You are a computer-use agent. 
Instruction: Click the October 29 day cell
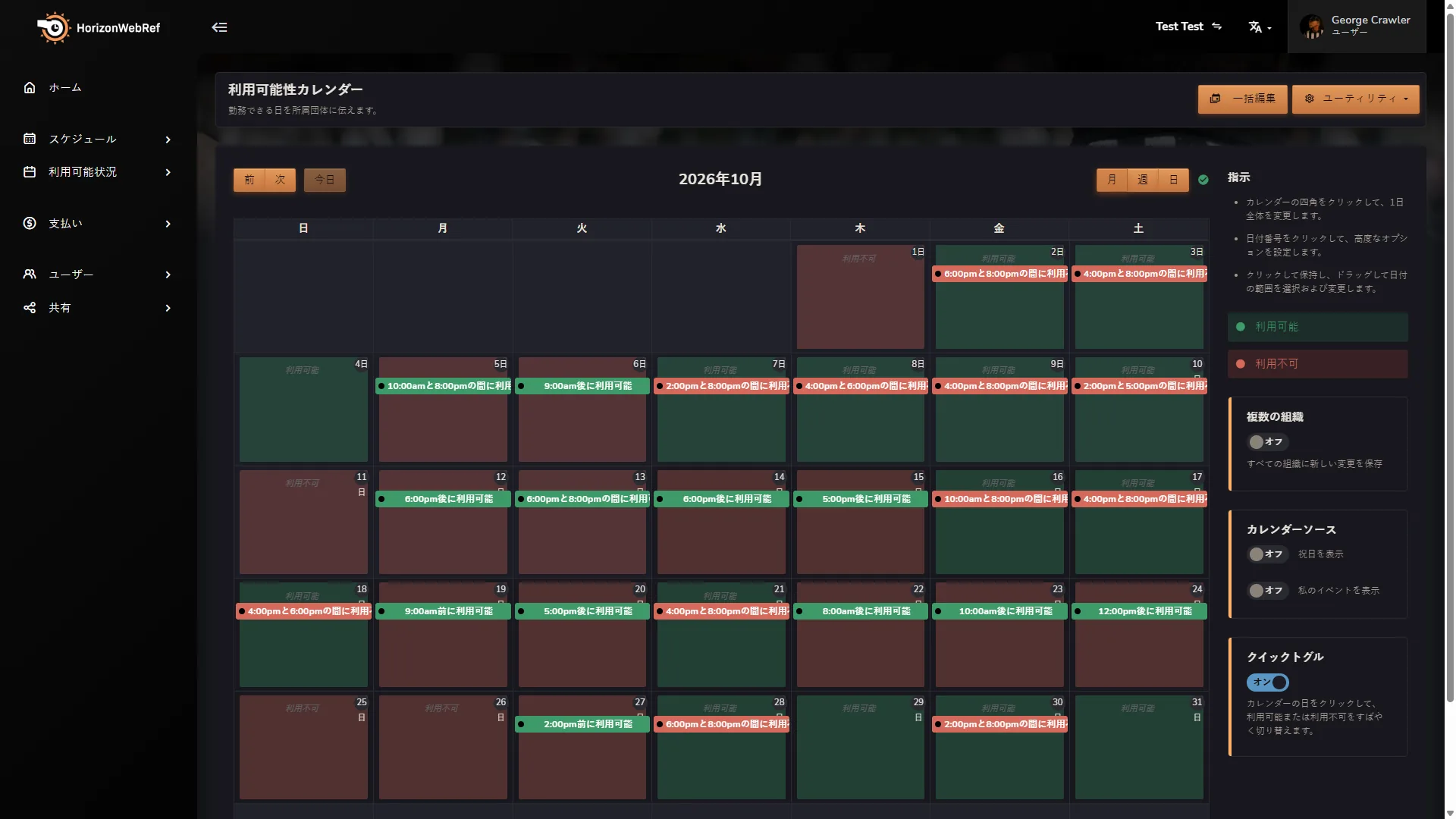861,747
